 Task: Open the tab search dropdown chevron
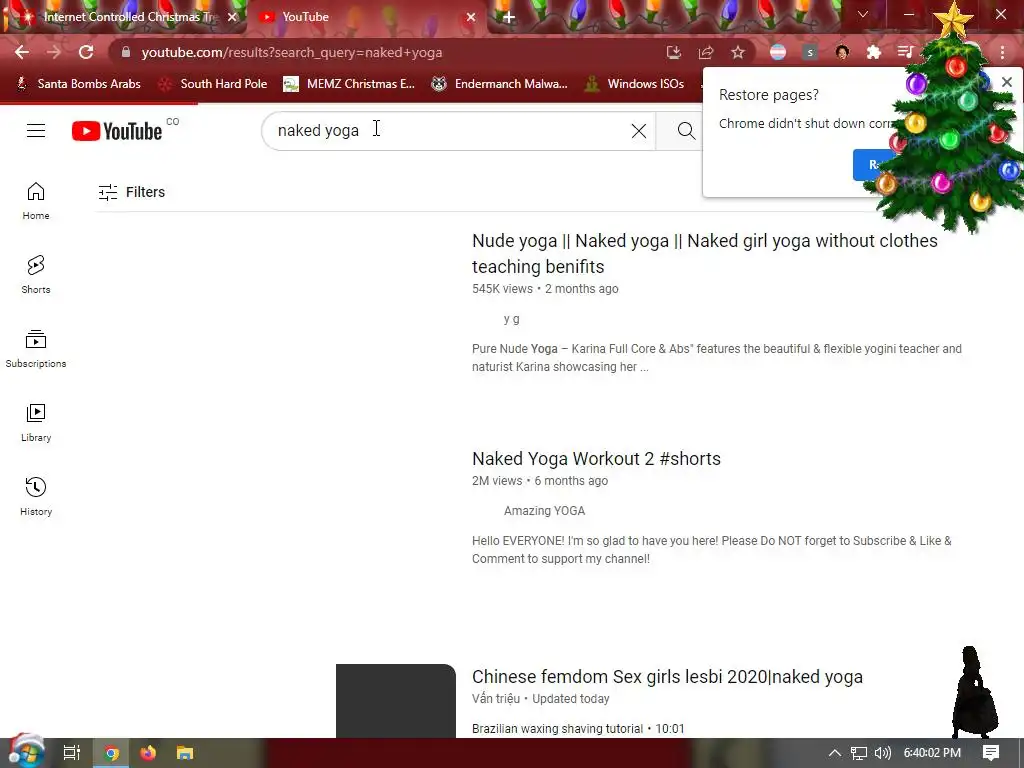pyautogui.click(x=863, y=14)
